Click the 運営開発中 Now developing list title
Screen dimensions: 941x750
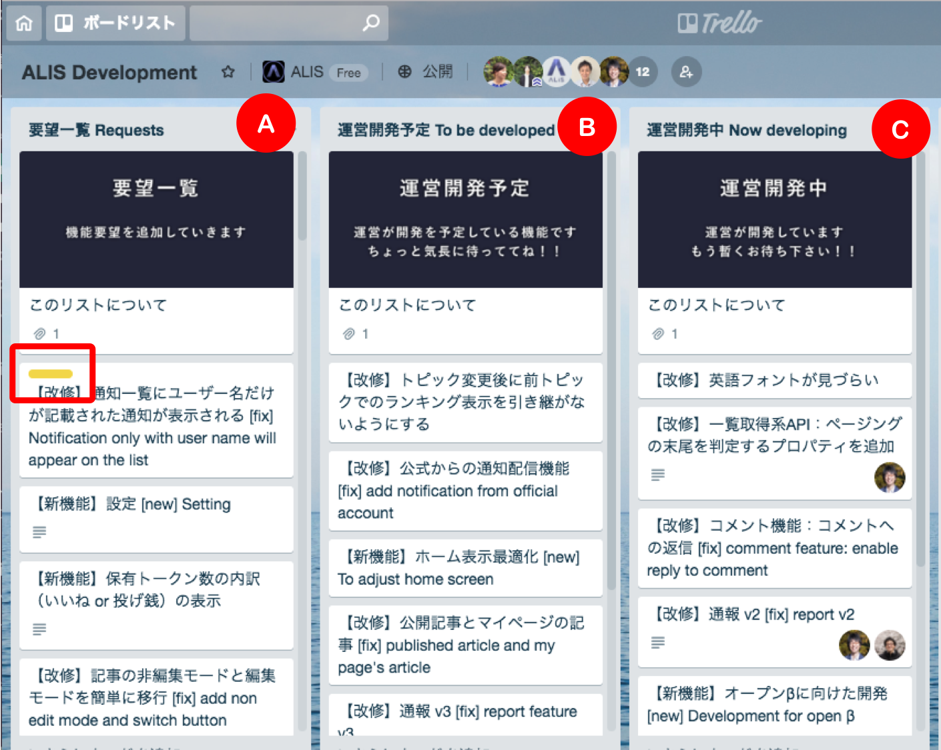pos(746,130)
